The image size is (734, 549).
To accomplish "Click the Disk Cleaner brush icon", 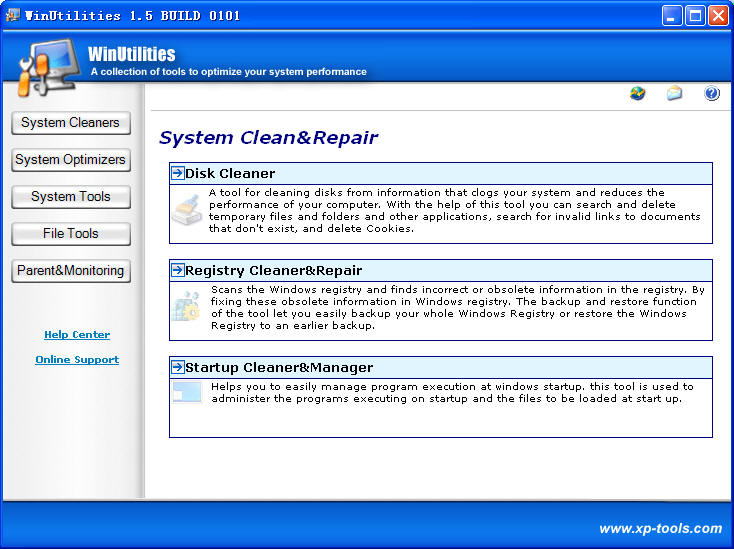I will point(187,210).
